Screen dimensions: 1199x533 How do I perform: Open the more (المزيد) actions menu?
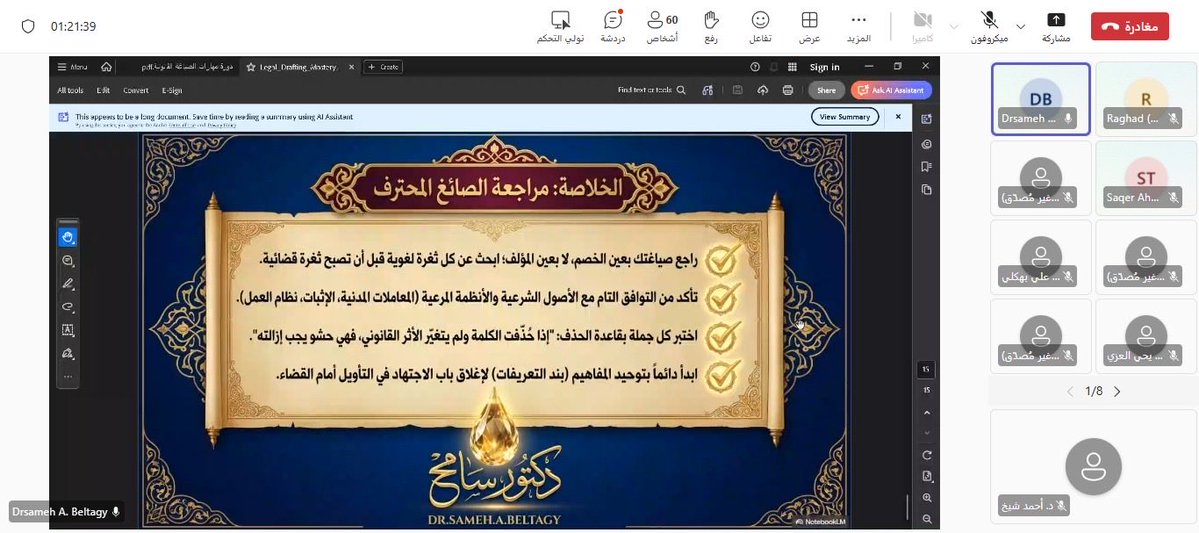pyautogui.click(x=859, y=27)
